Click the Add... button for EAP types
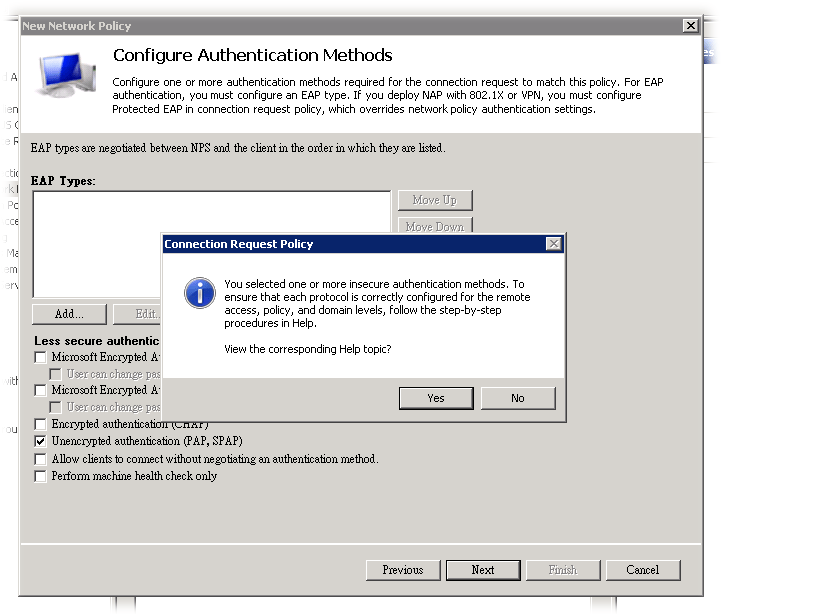Image resolution: width=819 pixels, height=614 pixels. (x=69, y=314)
